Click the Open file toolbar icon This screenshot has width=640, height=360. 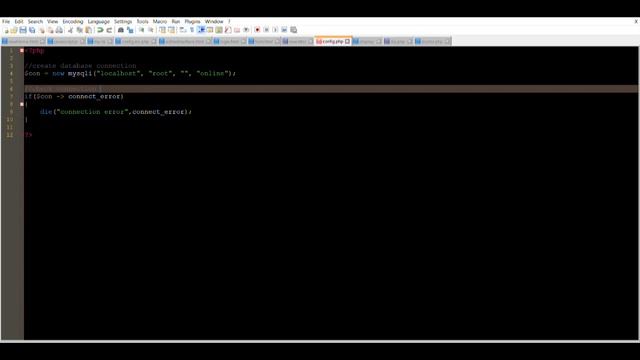pyautogui.click(x=14, y=30)
